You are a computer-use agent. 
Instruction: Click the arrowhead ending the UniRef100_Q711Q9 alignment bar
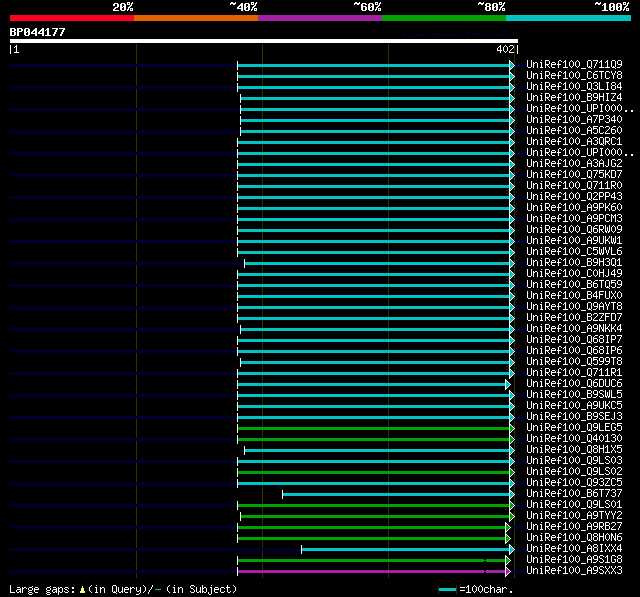pyautogui.click(x=512, y=65)
